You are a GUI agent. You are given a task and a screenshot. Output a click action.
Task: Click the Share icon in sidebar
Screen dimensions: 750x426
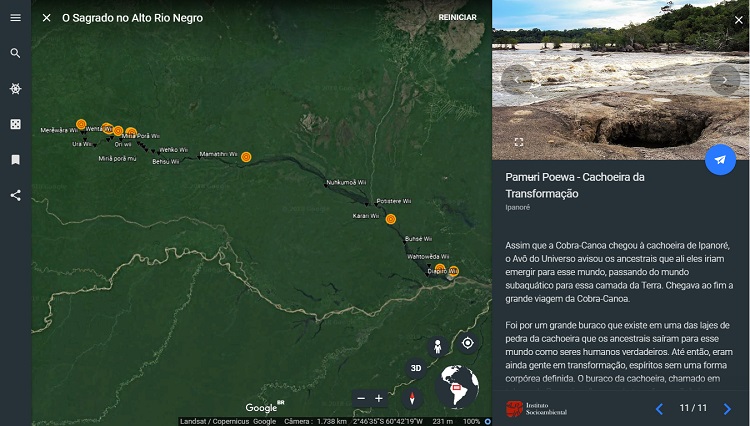click(15, 195)
